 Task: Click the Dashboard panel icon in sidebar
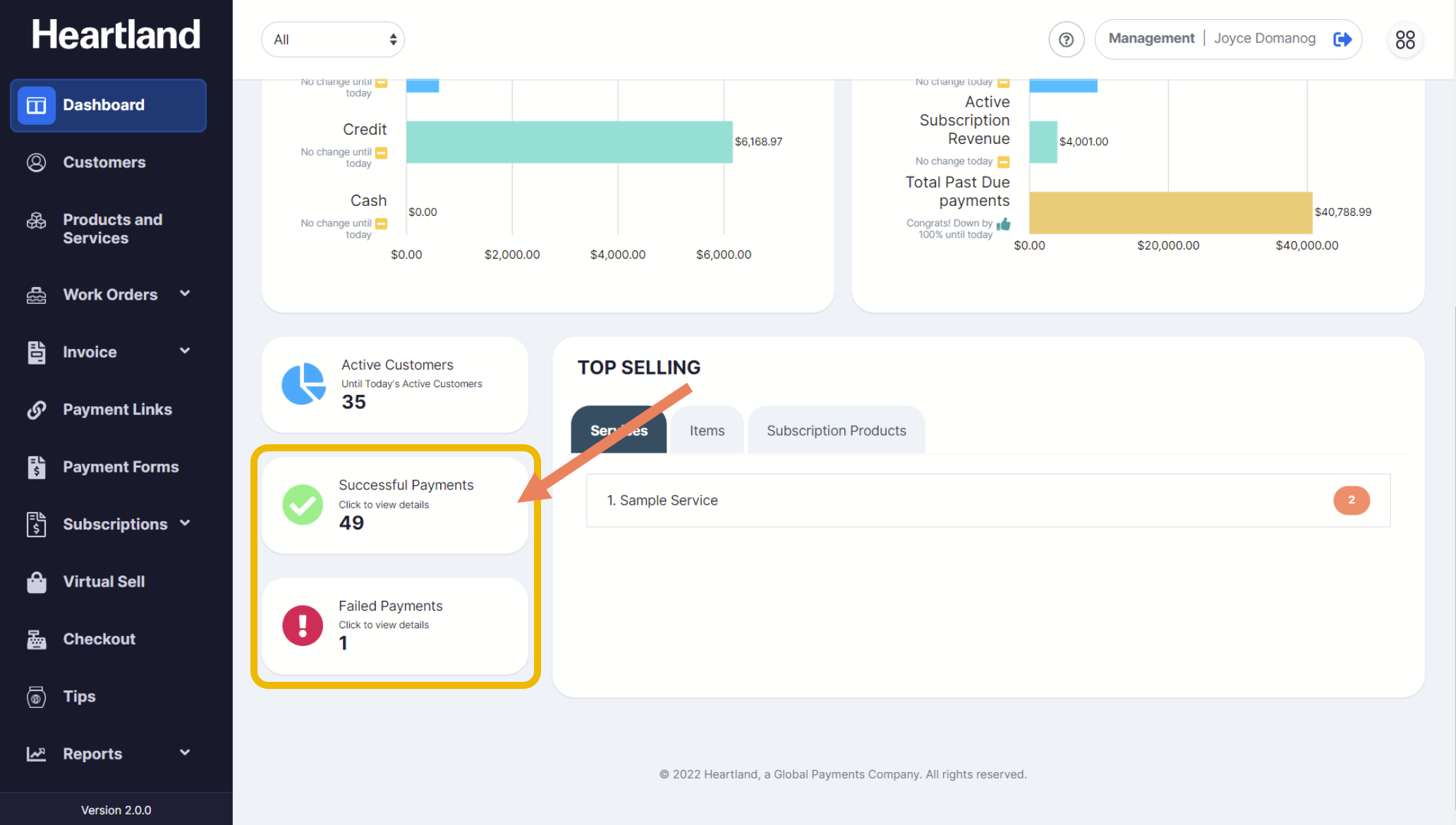point(37,105)
